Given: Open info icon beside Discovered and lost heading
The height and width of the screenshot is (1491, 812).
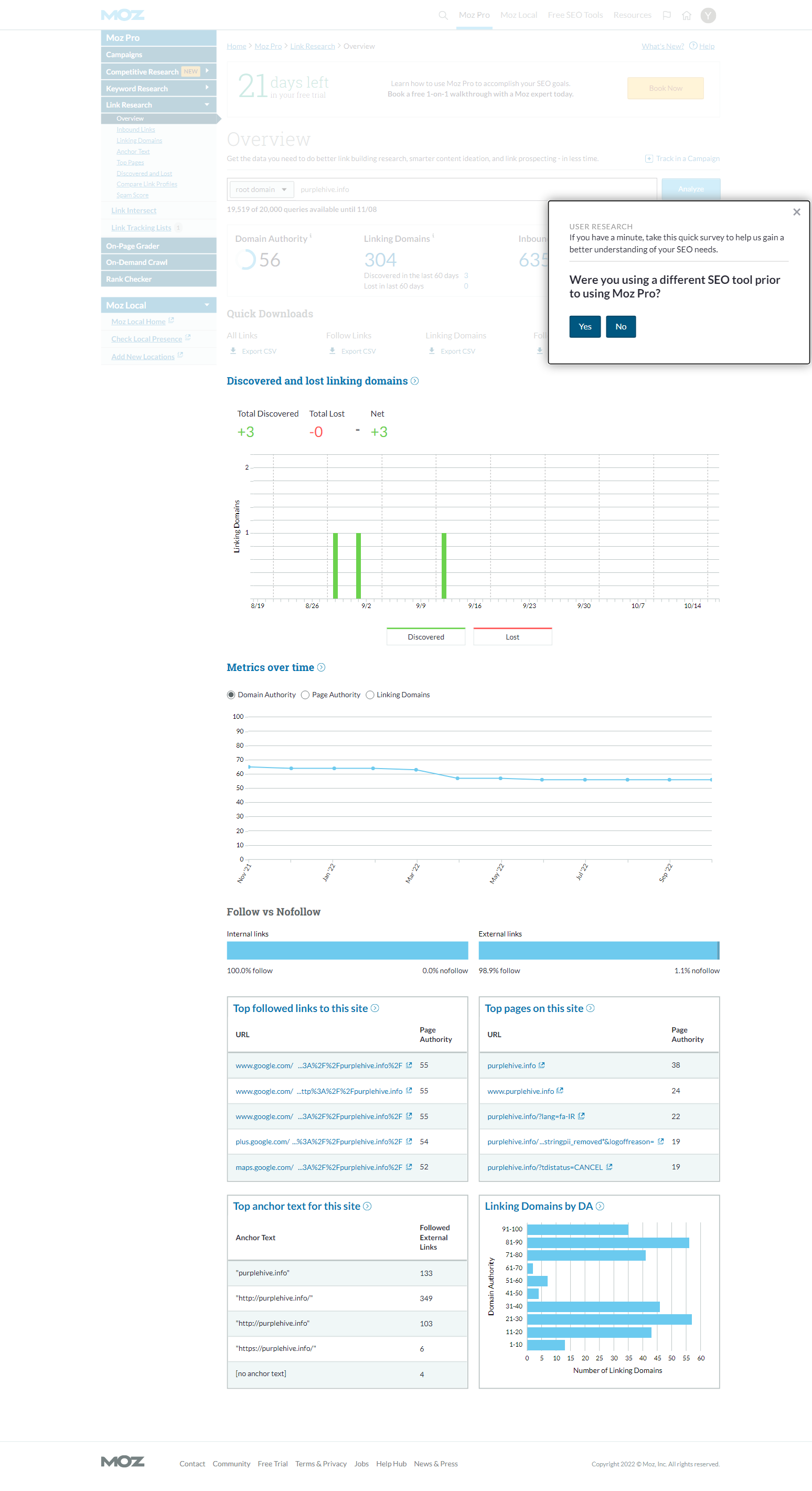Looking at the screenshot, I should click(414, 381).
